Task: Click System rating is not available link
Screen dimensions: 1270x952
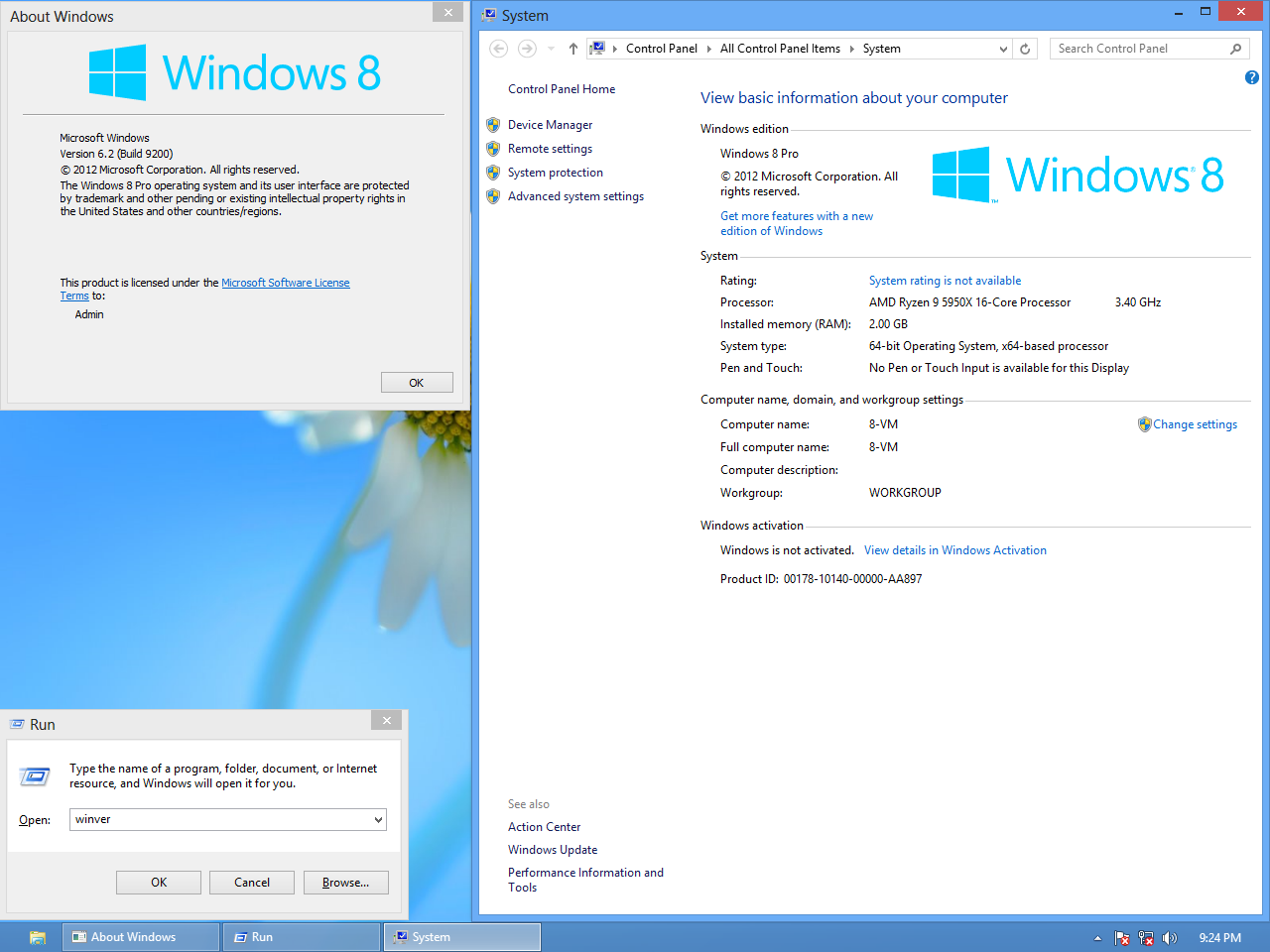Action: click(x=945, y=281)
